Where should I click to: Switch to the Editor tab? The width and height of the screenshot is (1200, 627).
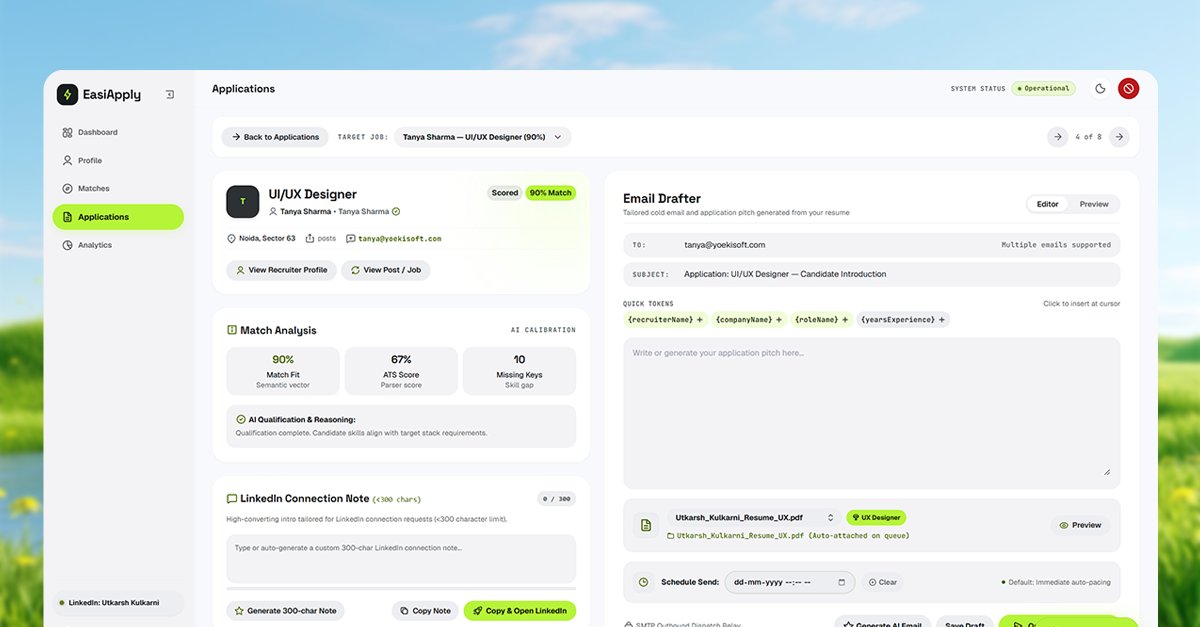click(x=1047, y=204)
